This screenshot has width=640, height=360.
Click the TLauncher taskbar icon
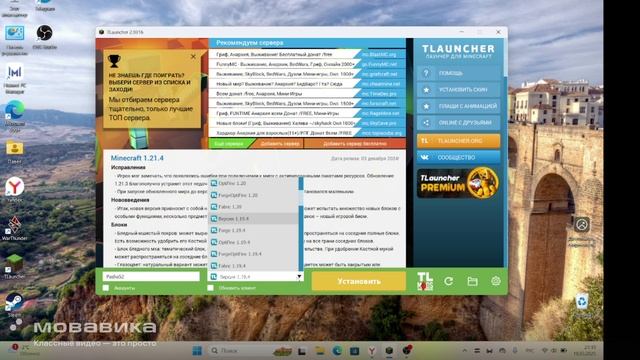tap(389, 351)
